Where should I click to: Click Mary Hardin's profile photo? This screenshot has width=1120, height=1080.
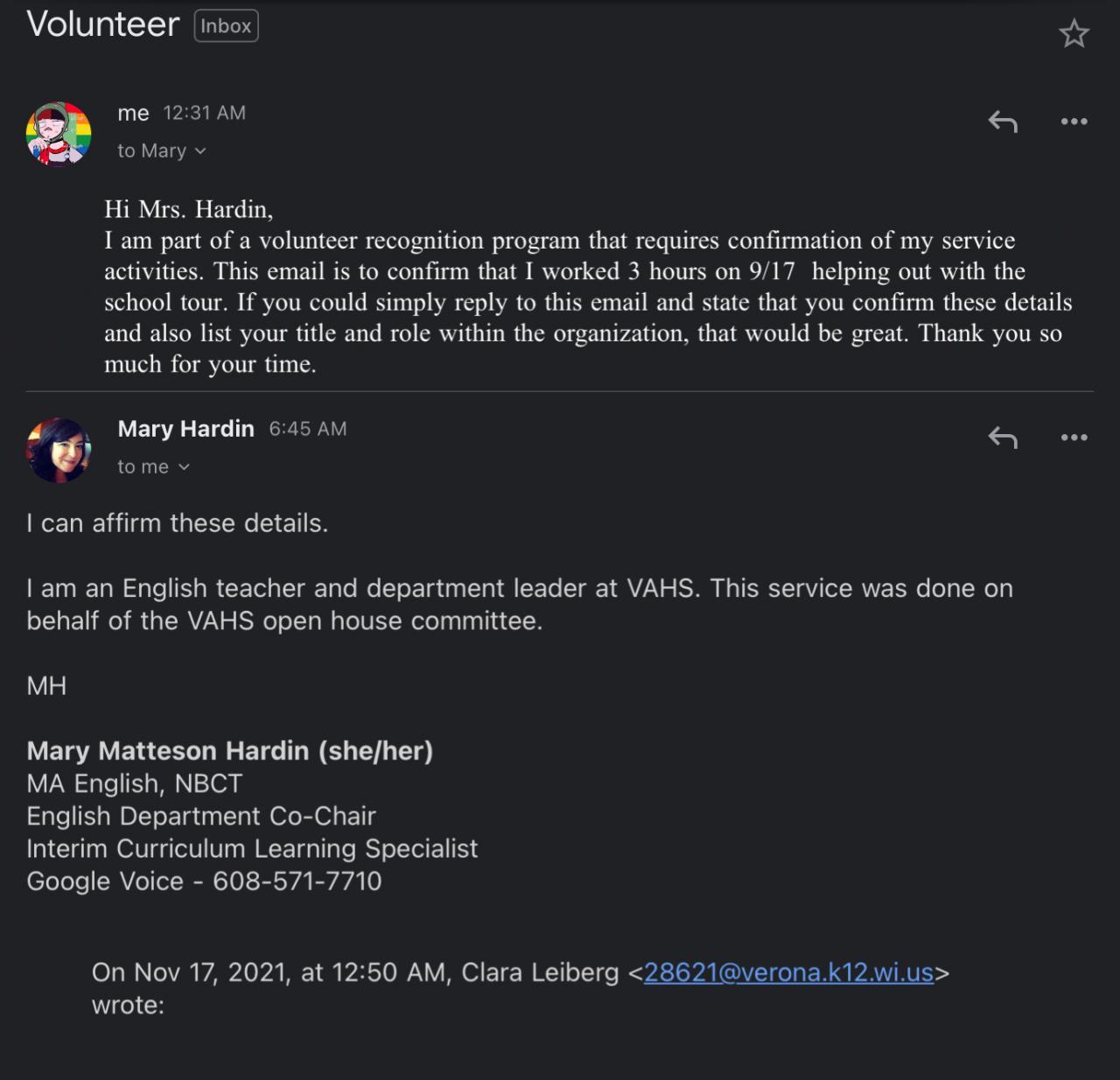(x=59, y=450)
